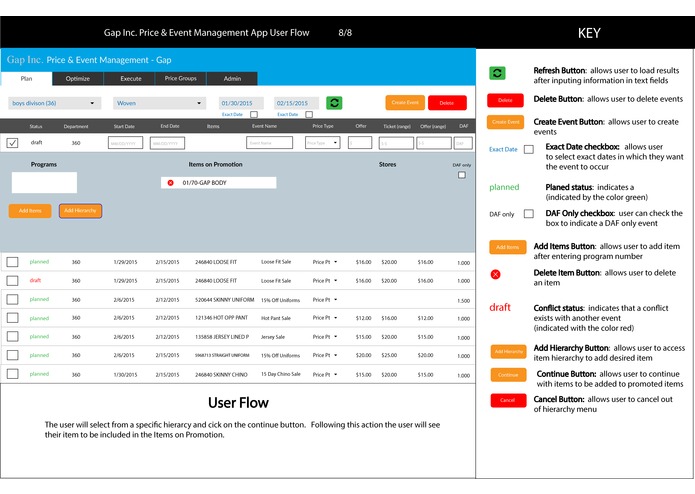Click the '520644 SKINNY UNIFORM' item cell

click(x=225, y=300)
